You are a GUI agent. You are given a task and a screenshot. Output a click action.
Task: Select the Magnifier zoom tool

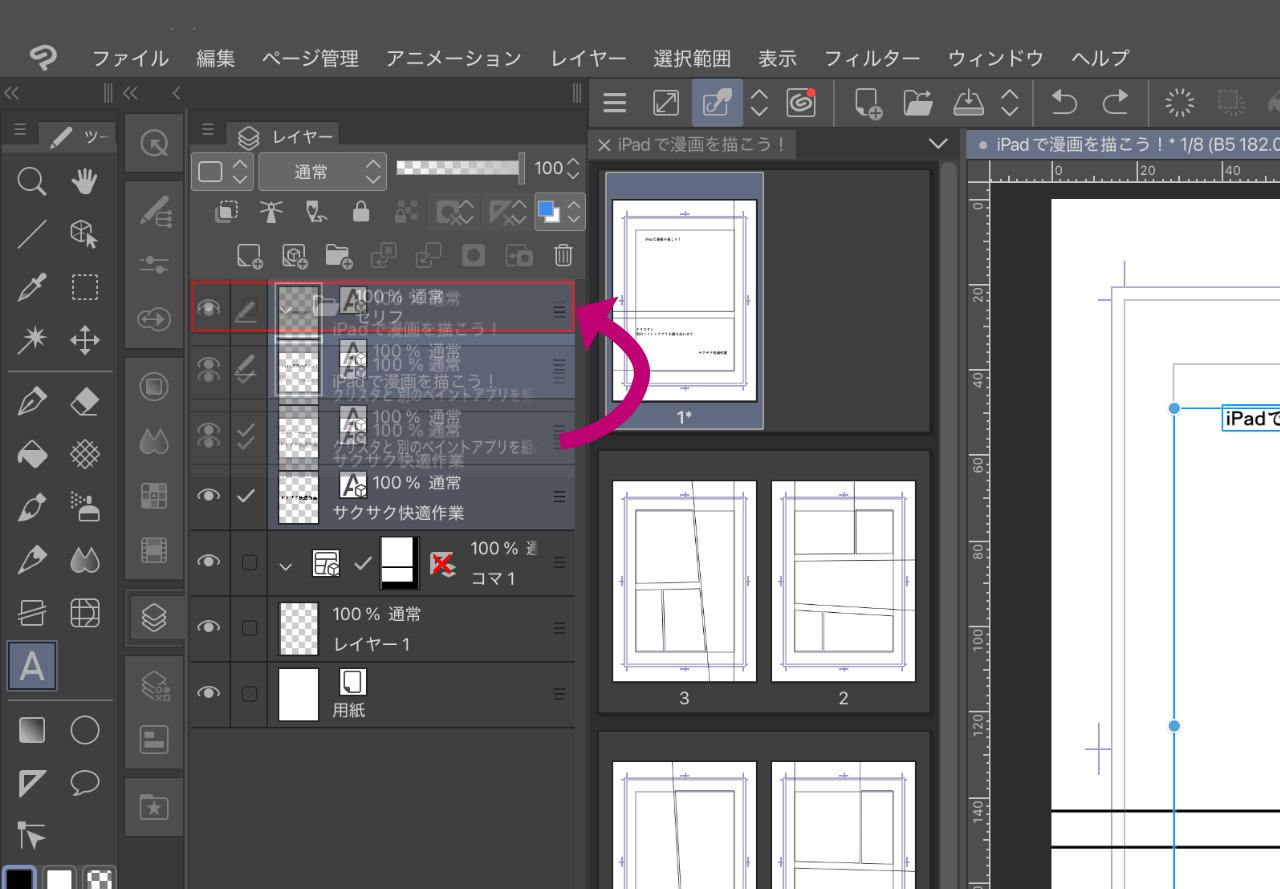[32, 181]
